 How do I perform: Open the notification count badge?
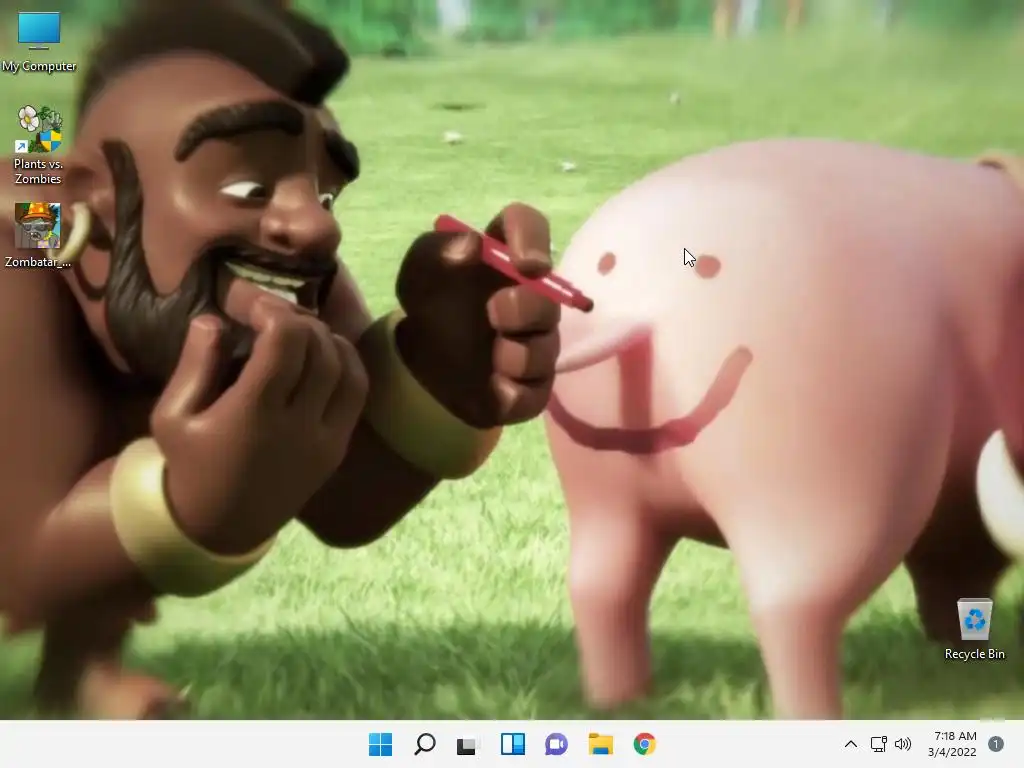996,744
